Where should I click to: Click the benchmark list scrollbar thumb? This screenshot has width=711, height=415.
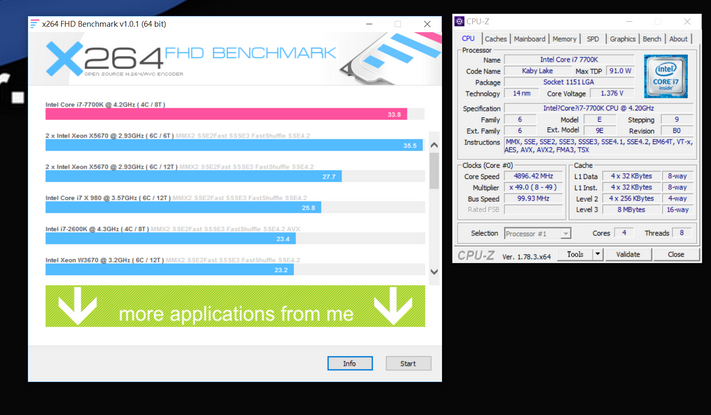tap(434, 171)
